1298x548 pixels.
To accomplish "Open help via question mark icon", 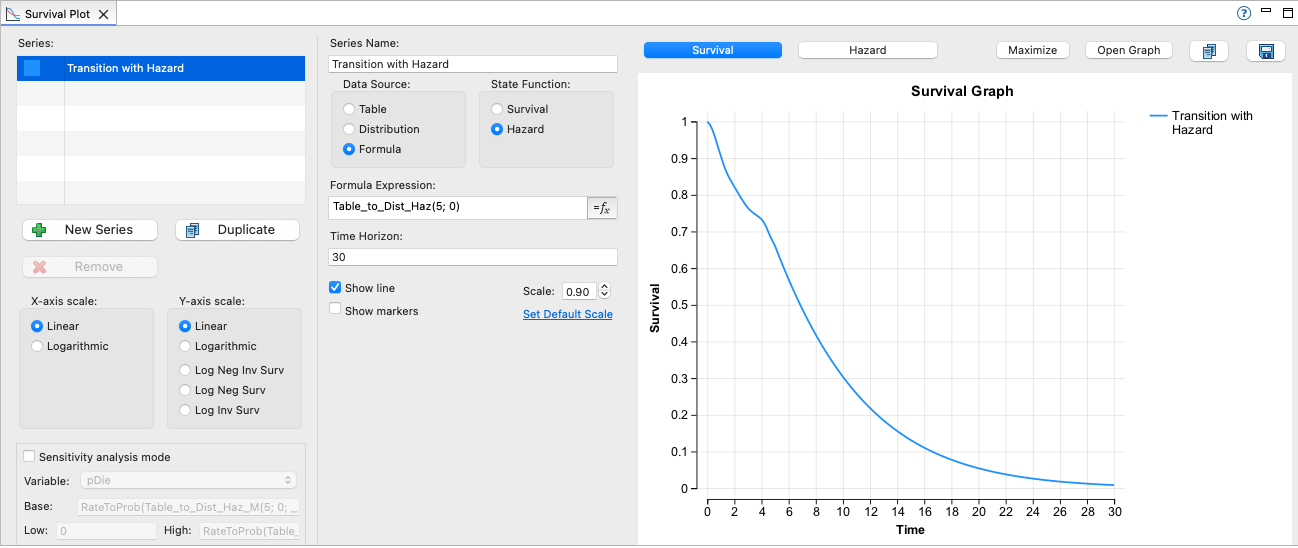I will [x=1243, y=13].
